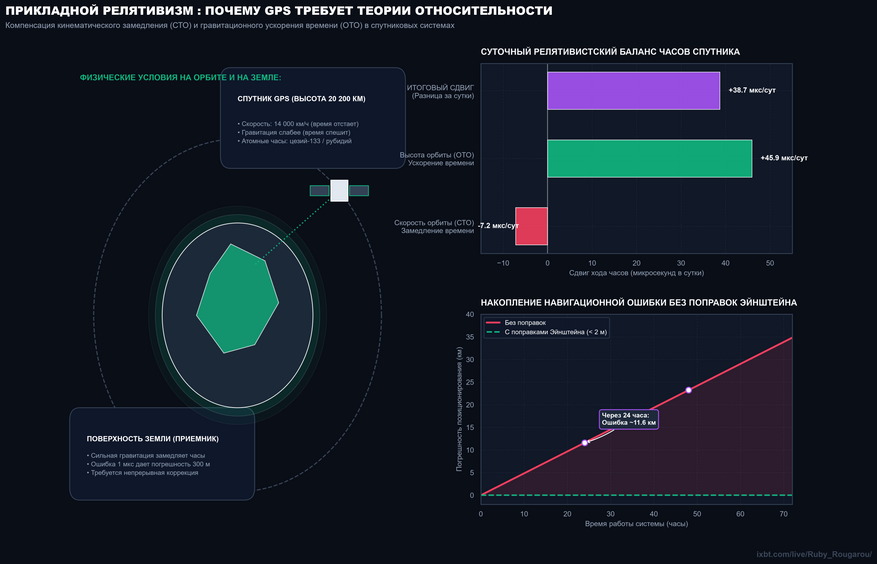Image resolution: width=877 pixels, height=564 pixels.
Task: Click the '+45.9 мкс/сут' value label
Action: pyautogui.click(x=784, y=158)
